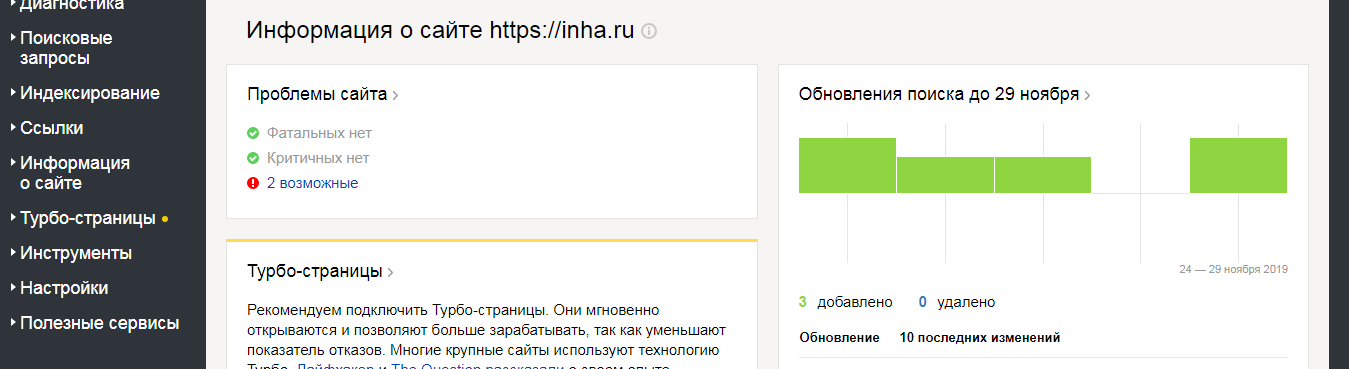This screenshot has width=1349, height=369.
Task: Click the info icon next to inha.ru title
Action: tap(649, 31)
